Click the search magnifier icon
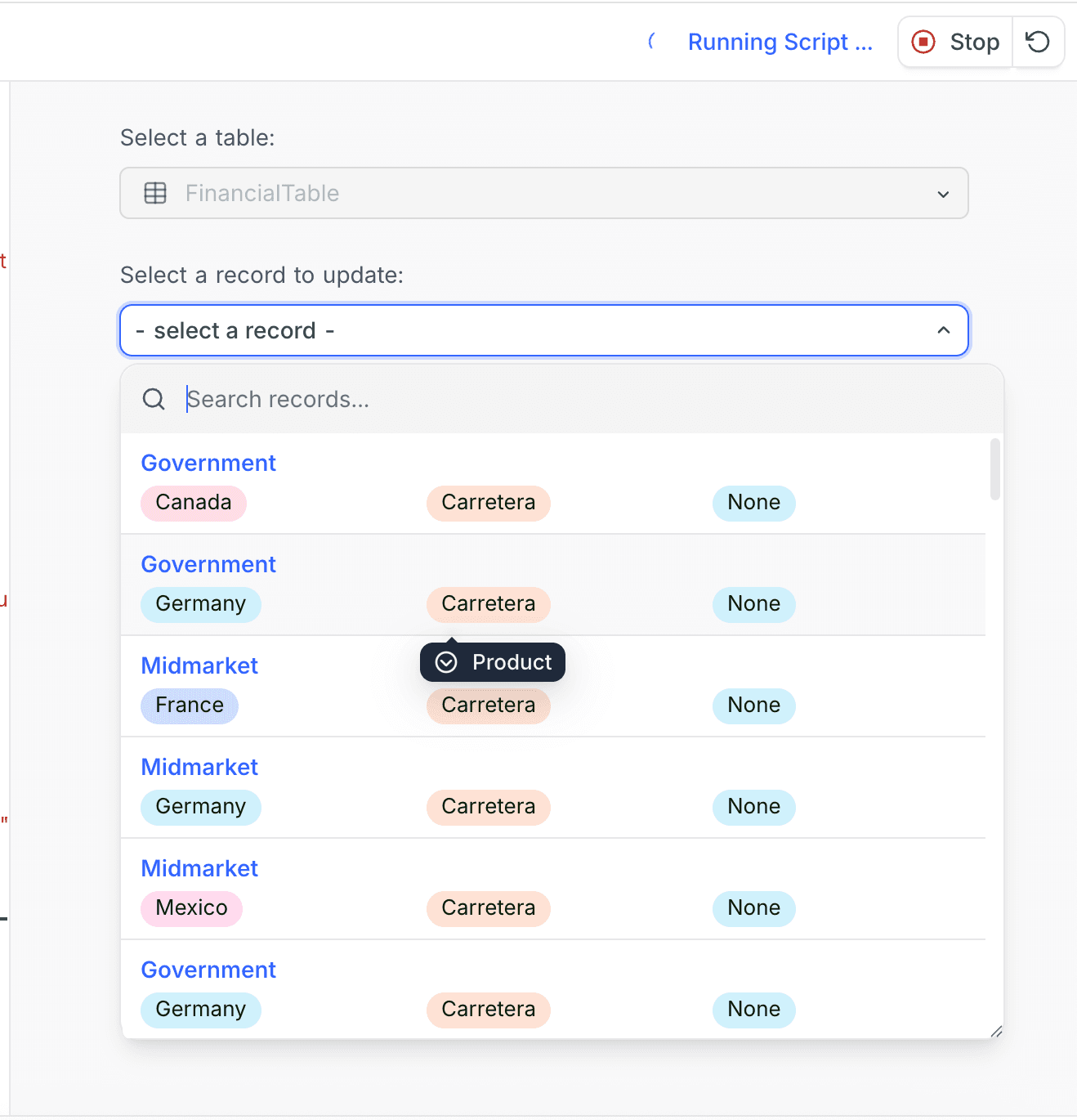1077x1120 pixels. 154,399
